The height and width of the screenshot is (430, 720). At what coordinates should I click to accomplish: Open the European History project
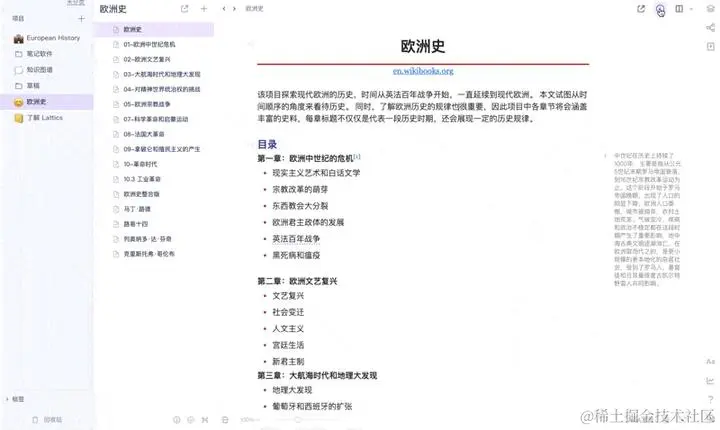tap(47, 38)
